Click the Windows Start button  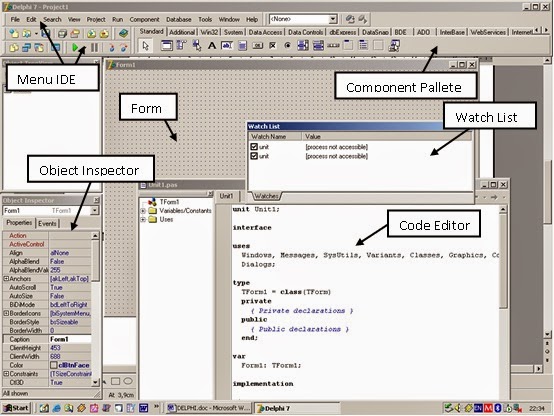17,408
